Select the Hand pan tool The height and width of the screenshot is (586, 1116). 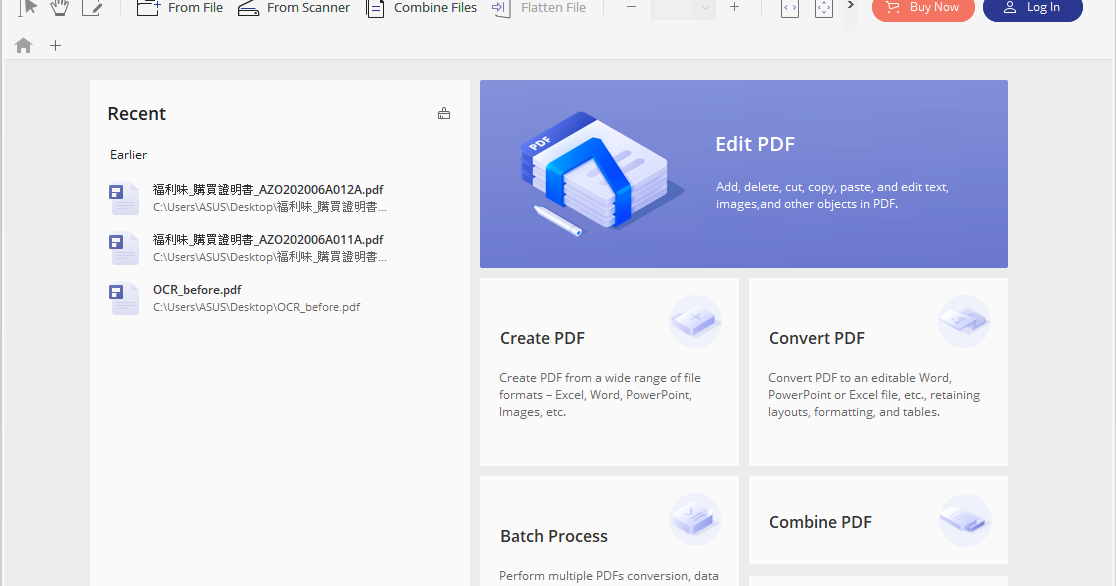[x=59, y=8]
